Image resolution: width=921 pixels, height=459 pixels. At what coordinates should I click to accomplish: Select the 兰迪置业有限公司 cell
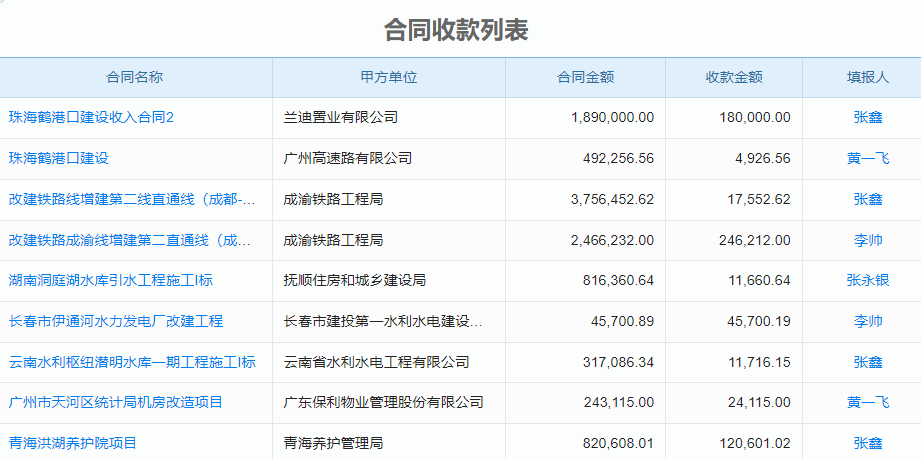tap(341, 117)
